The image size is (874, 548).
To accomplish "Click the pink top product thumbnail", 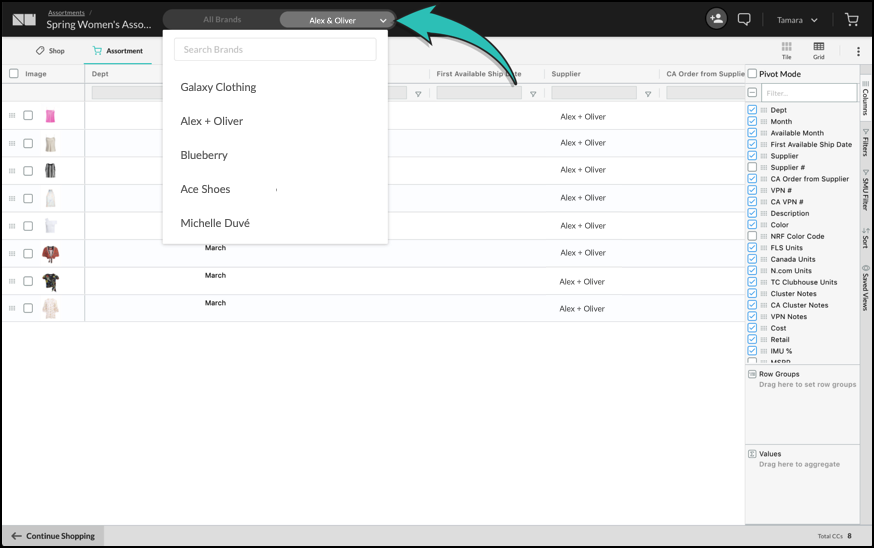I will coord(50,116).
